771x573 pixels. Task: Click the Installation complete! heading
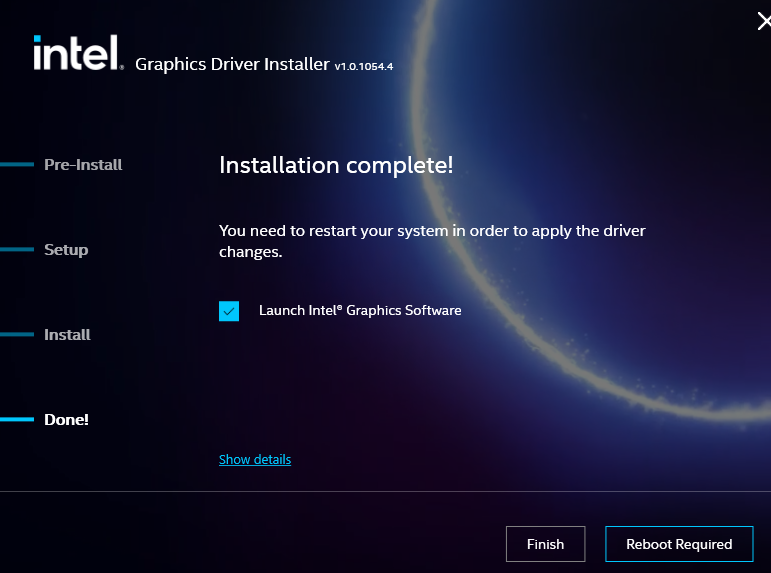336,165
